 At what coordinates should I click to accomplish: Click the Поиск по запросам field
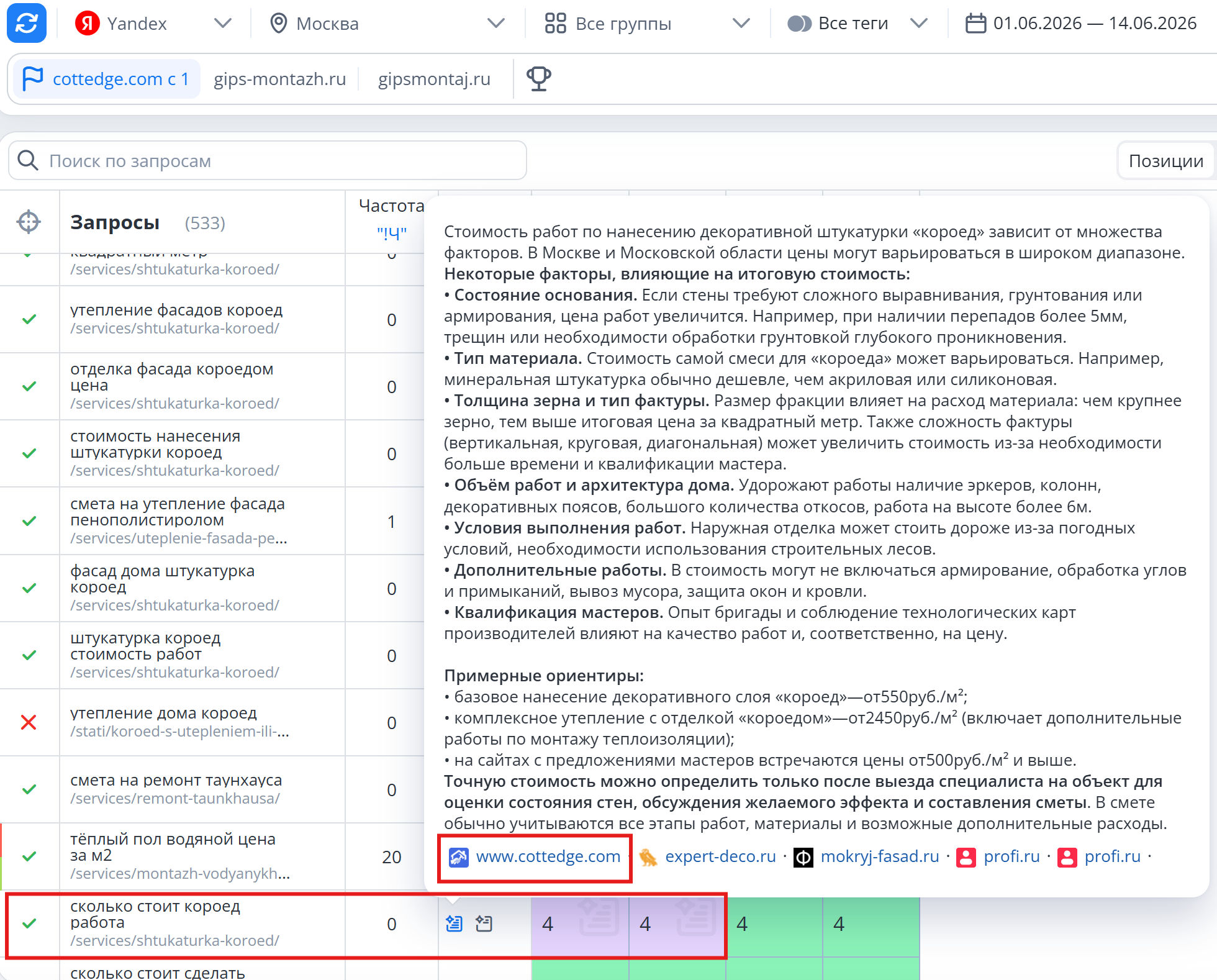[268, 161]
